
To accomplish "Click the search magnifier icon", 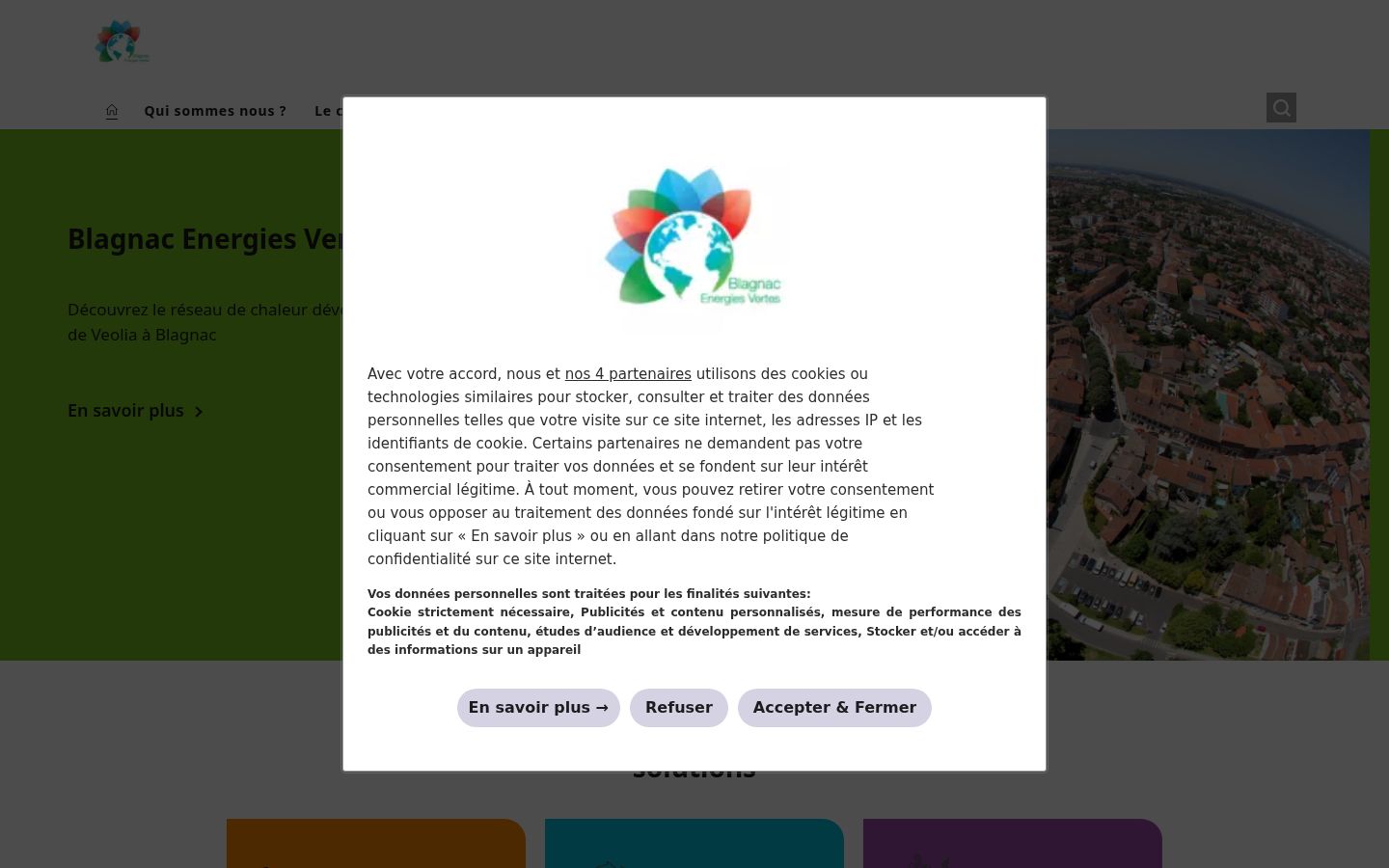I will pyautogui.click(x=1281, y=108).
